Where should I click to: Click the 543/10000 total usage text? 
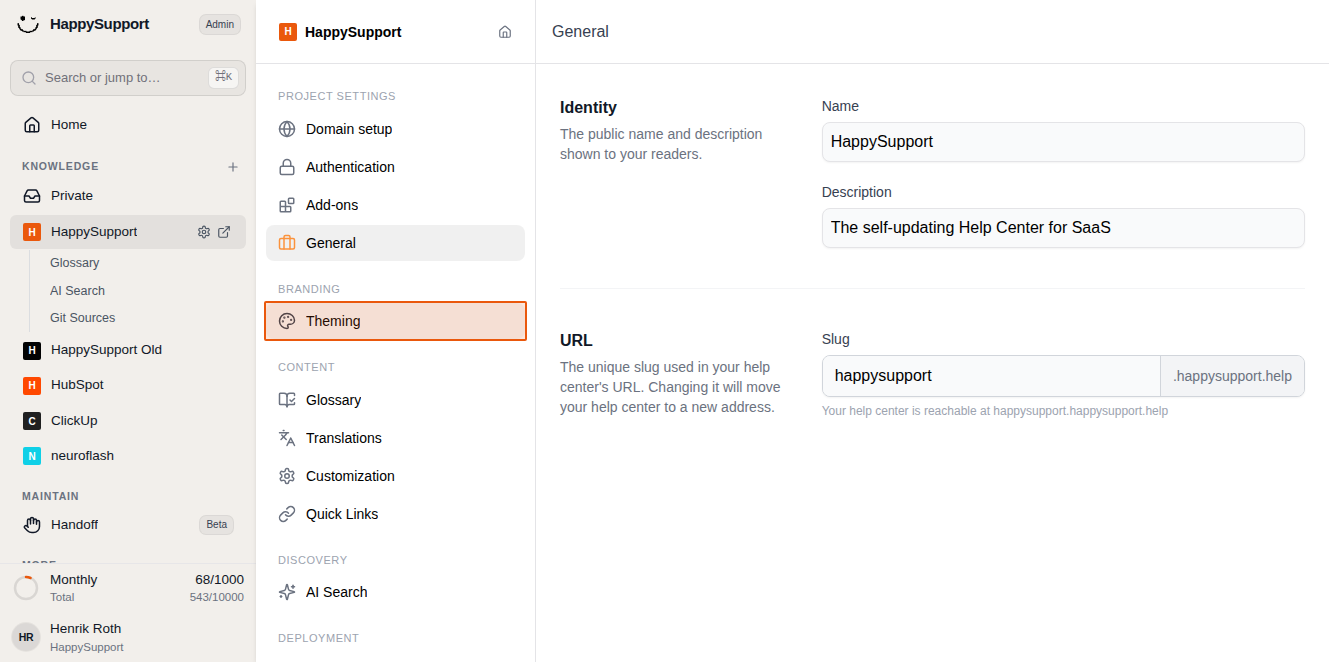[217, 598]
